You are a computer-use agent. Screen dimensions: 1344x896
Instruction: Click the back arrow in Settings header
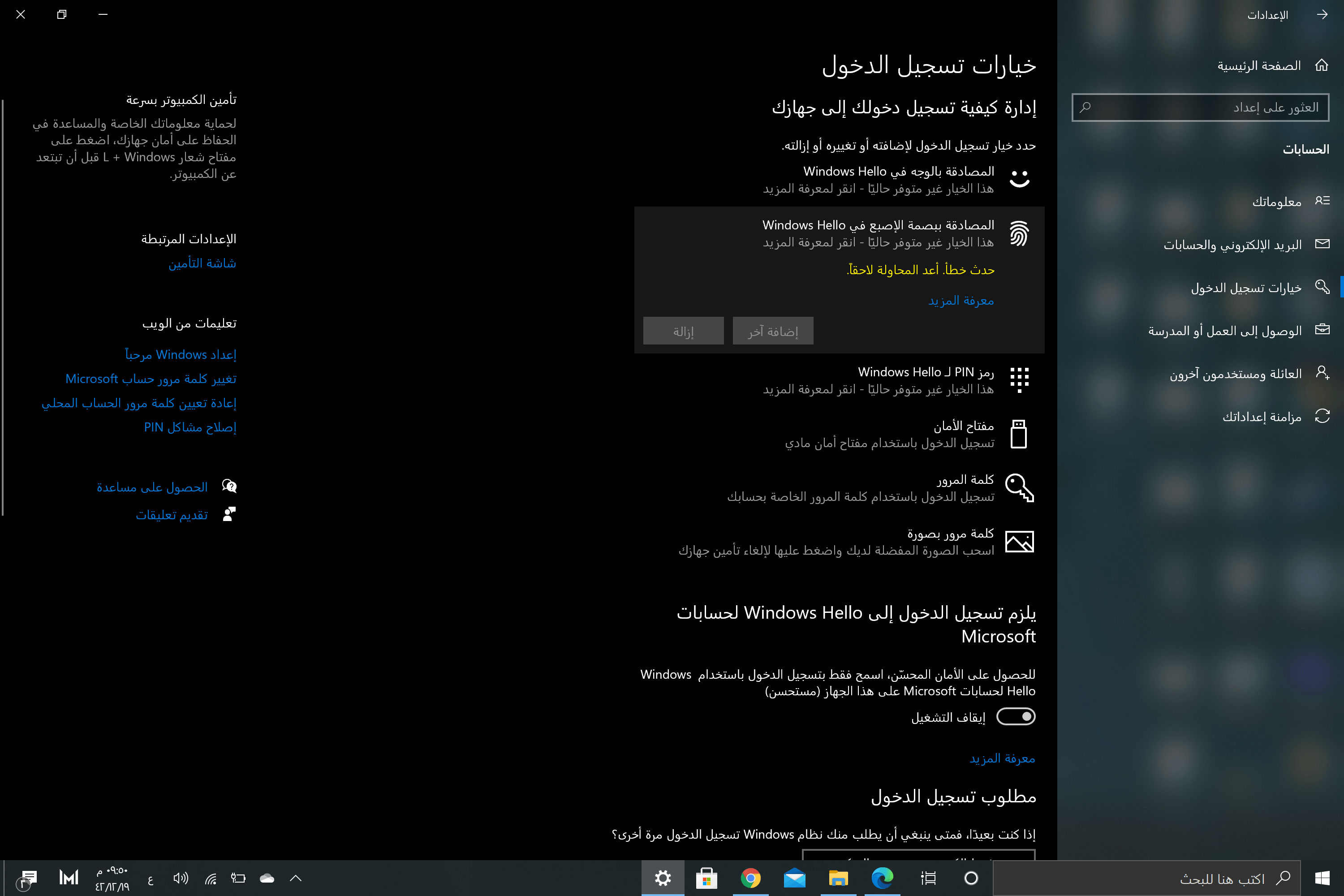click(x=1322, y=15)
